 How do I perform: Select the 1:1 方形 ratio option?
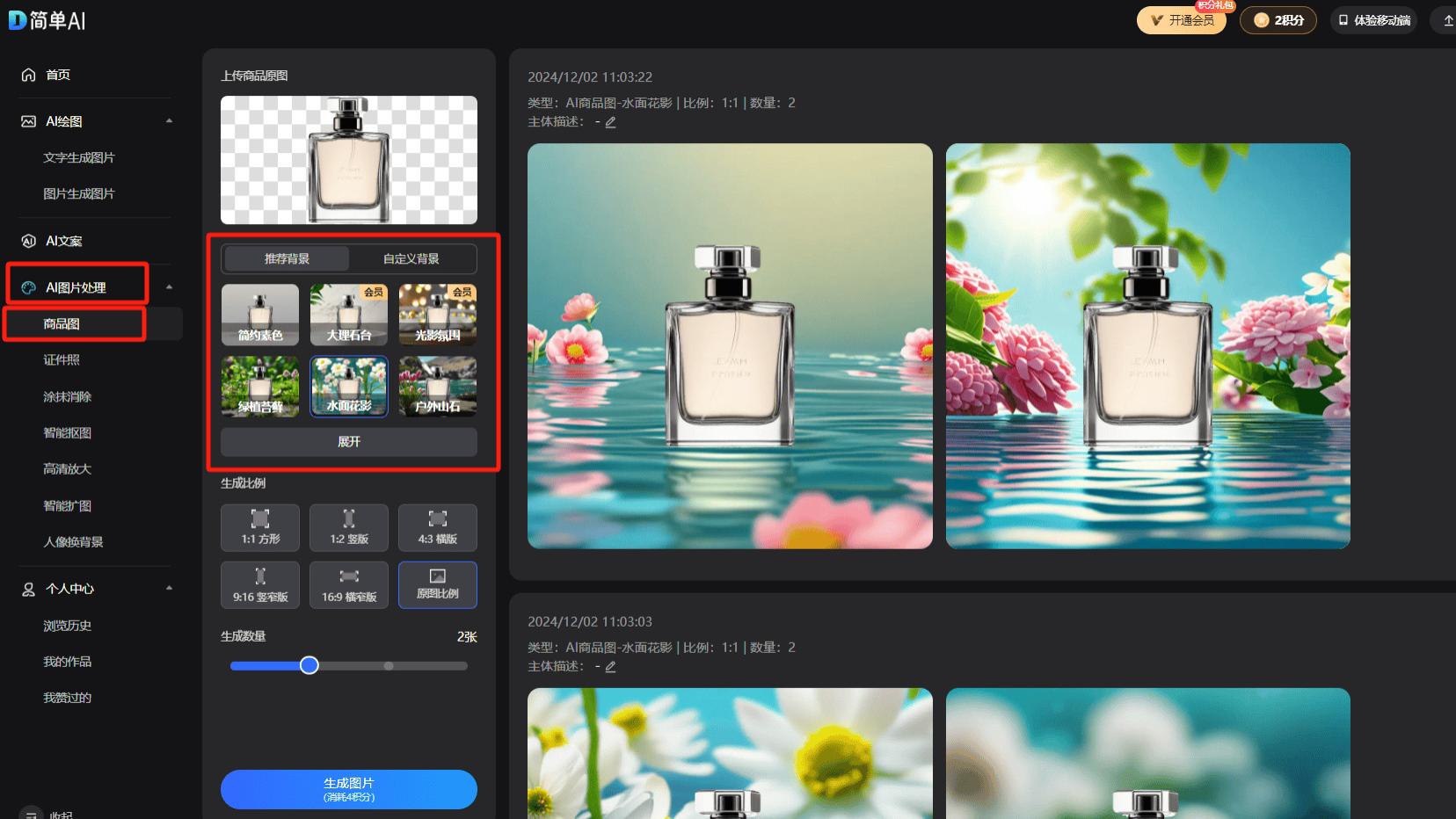click(260, 527)
